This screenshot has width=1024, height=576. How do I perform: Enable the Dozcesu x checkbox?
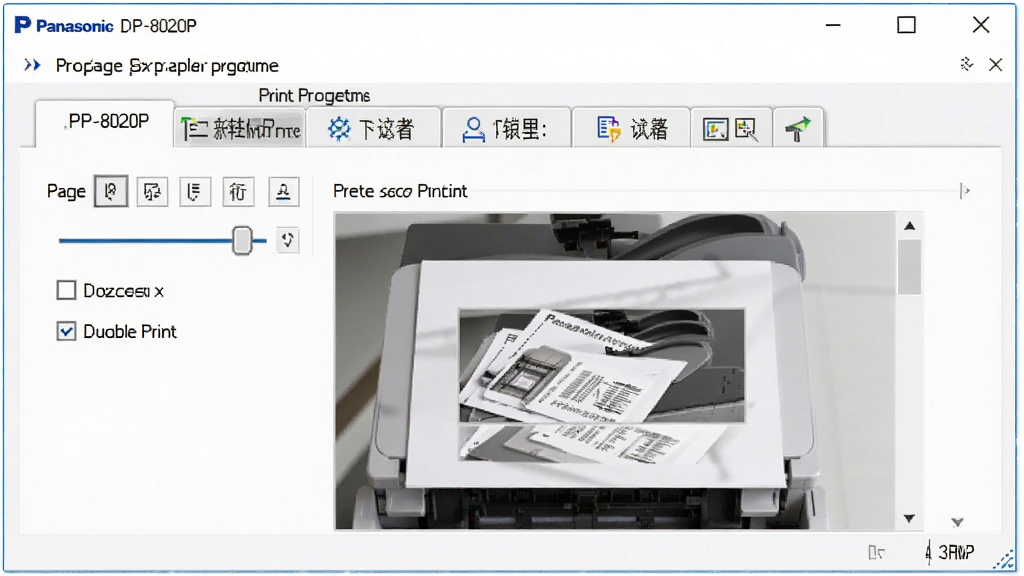67,290
